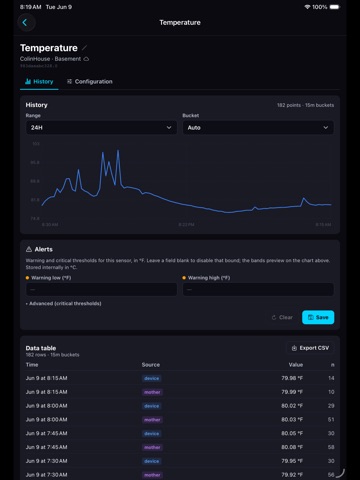Tap the 80.05 °F value cell

292,433
